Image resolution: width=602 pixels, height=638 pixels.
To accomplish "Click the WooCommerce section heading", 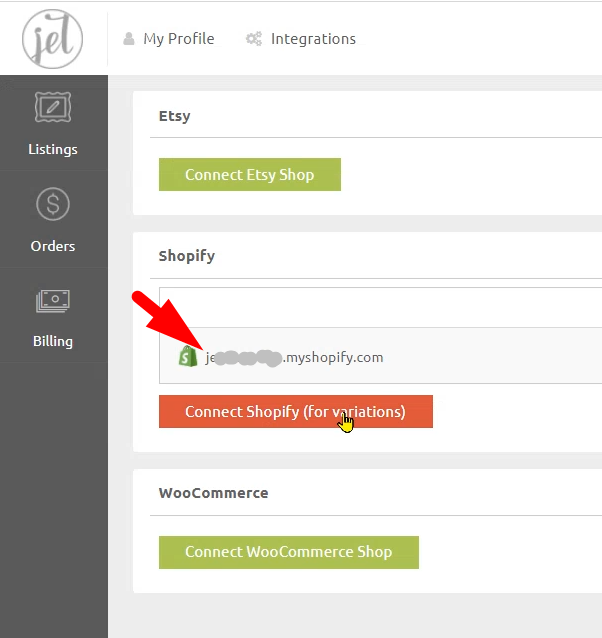I will (x=213, y=493).
